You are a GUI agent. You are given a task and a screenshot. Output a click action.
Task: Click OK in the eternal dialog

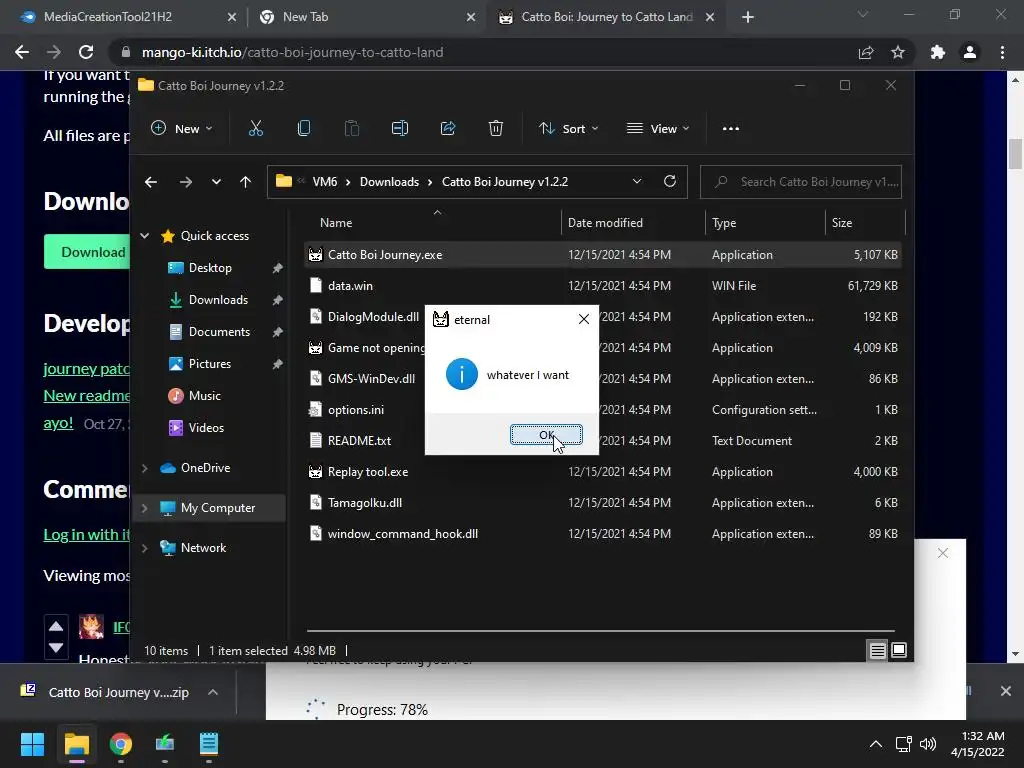[546, 435]
